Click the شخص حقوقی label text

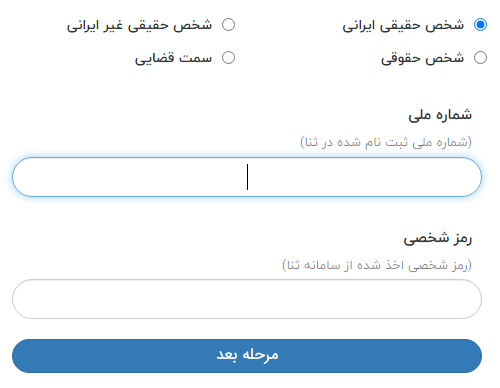pos(422,58)
